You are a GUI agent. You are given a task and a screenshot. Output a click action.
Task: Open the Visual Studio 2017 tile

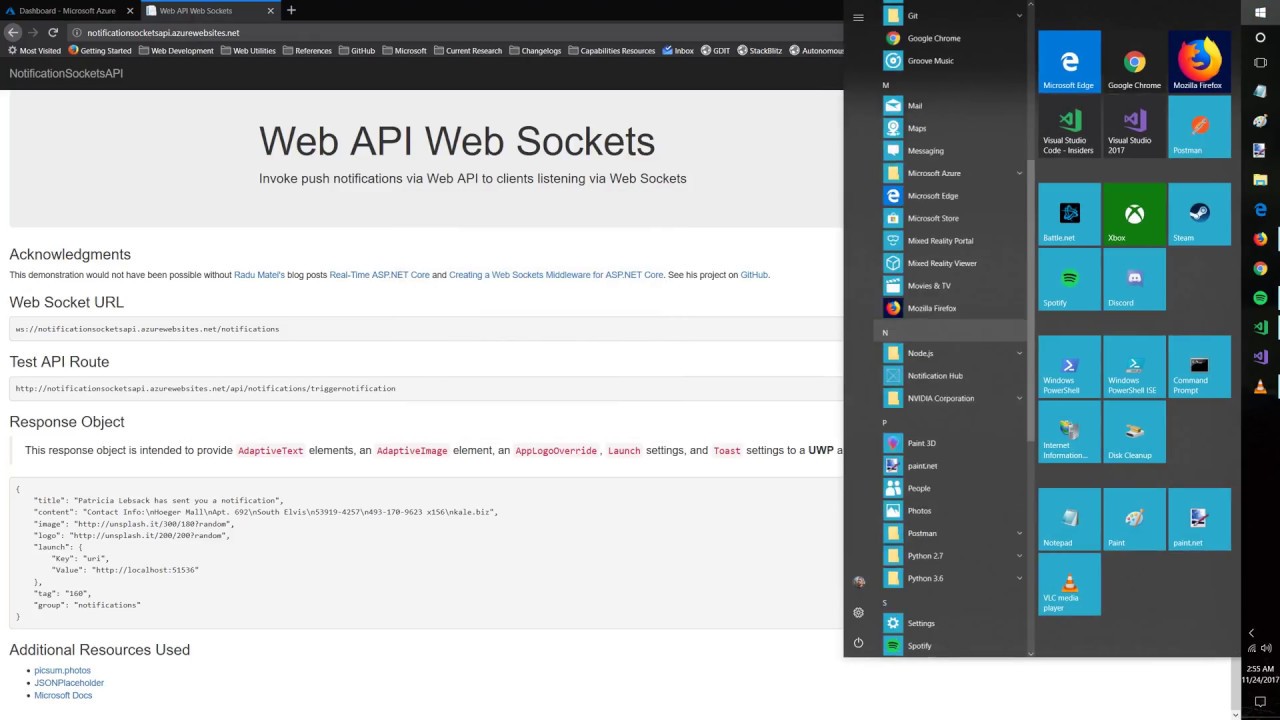tap(1134, 126)
